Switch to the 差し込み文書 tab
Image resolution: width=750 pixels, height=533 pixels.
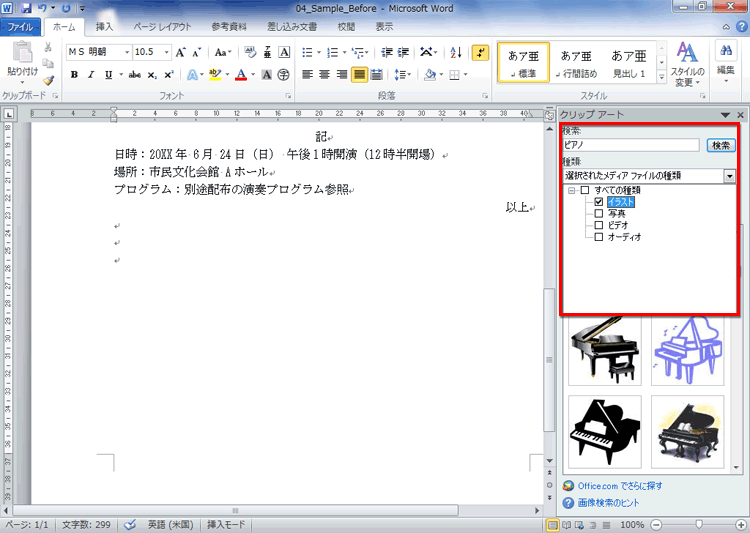(x=292, y=27)
